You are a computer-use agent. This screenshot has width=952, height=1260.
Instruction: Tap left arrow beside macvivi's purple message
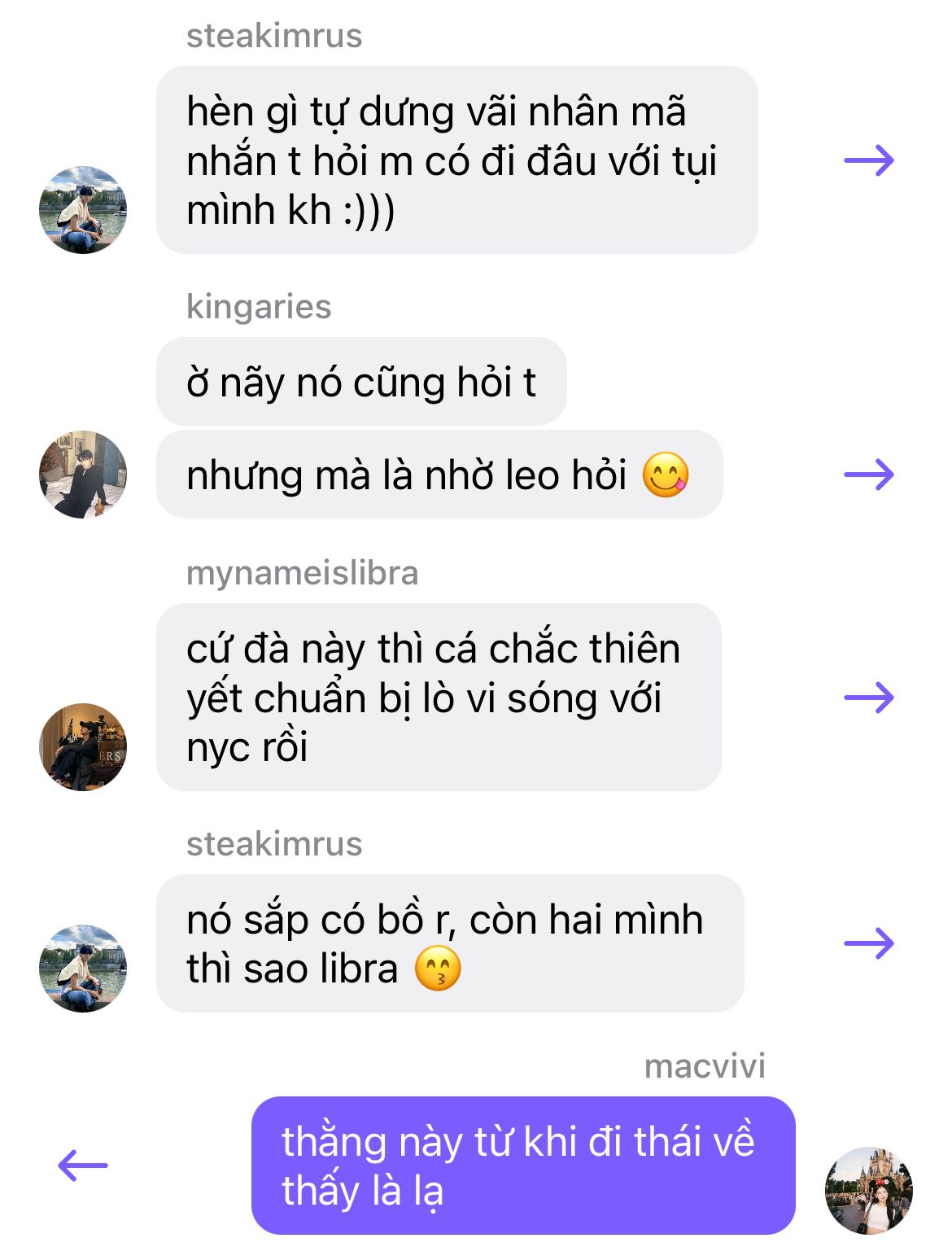[x=83, y=1165]
